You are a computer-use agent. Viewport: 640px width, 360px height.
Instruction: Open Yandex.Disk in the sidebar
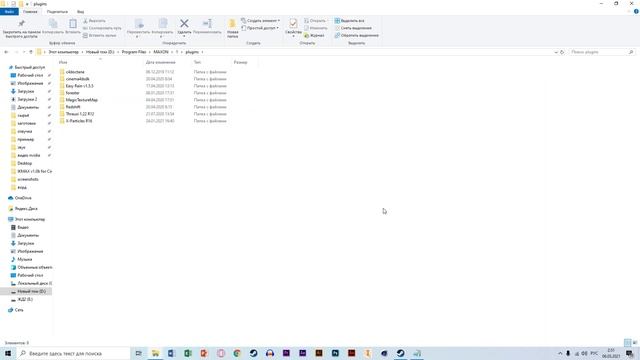click(x=26, y=209)
